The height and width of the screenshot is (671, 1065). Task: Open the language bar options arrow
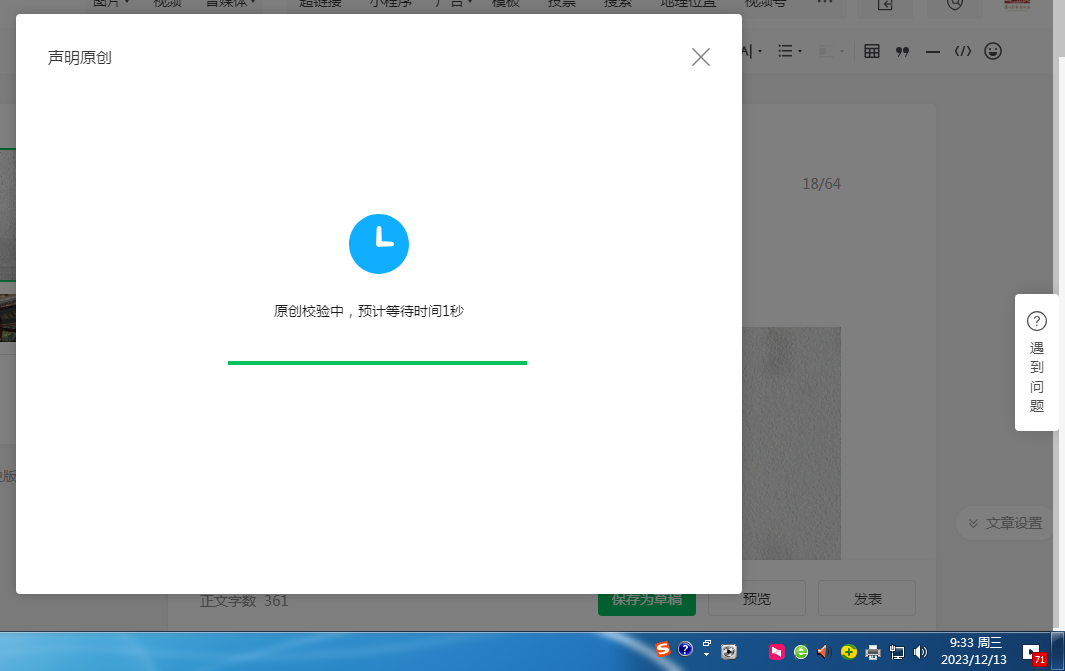coord(706,655)
